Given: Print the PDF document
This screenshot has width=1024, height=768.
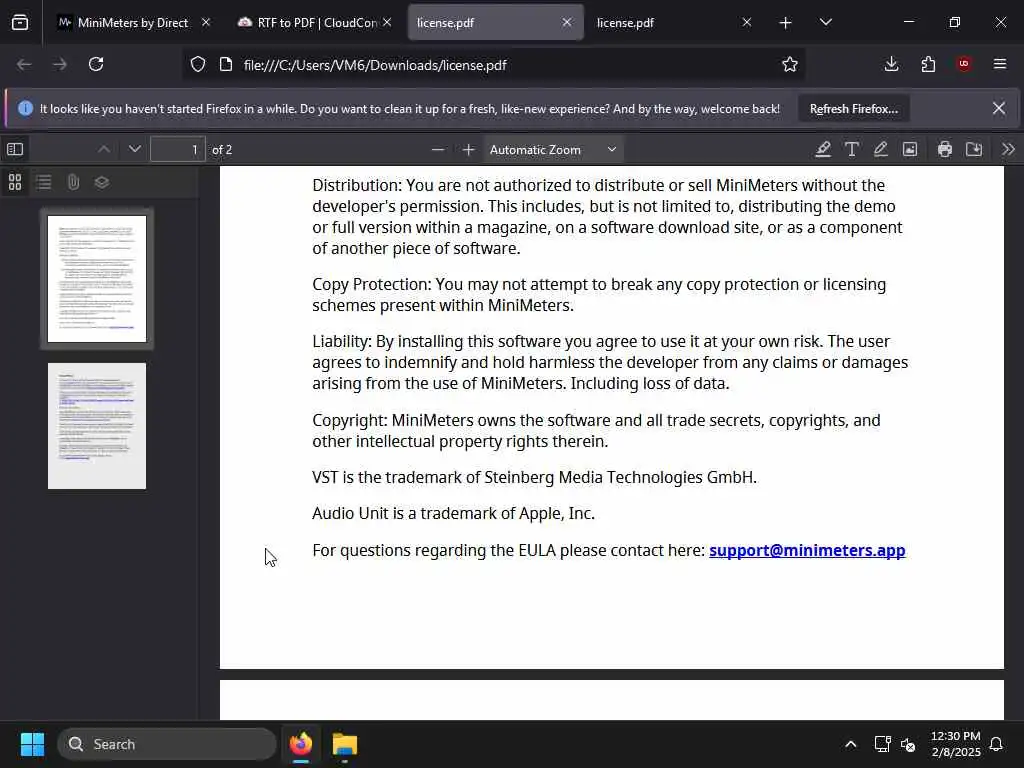Looking at the screenshot, I should [x=945, y=150].
